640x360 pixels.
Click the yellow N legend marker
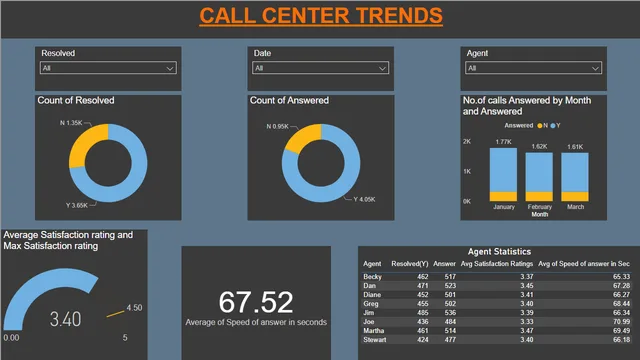[540, 126]
